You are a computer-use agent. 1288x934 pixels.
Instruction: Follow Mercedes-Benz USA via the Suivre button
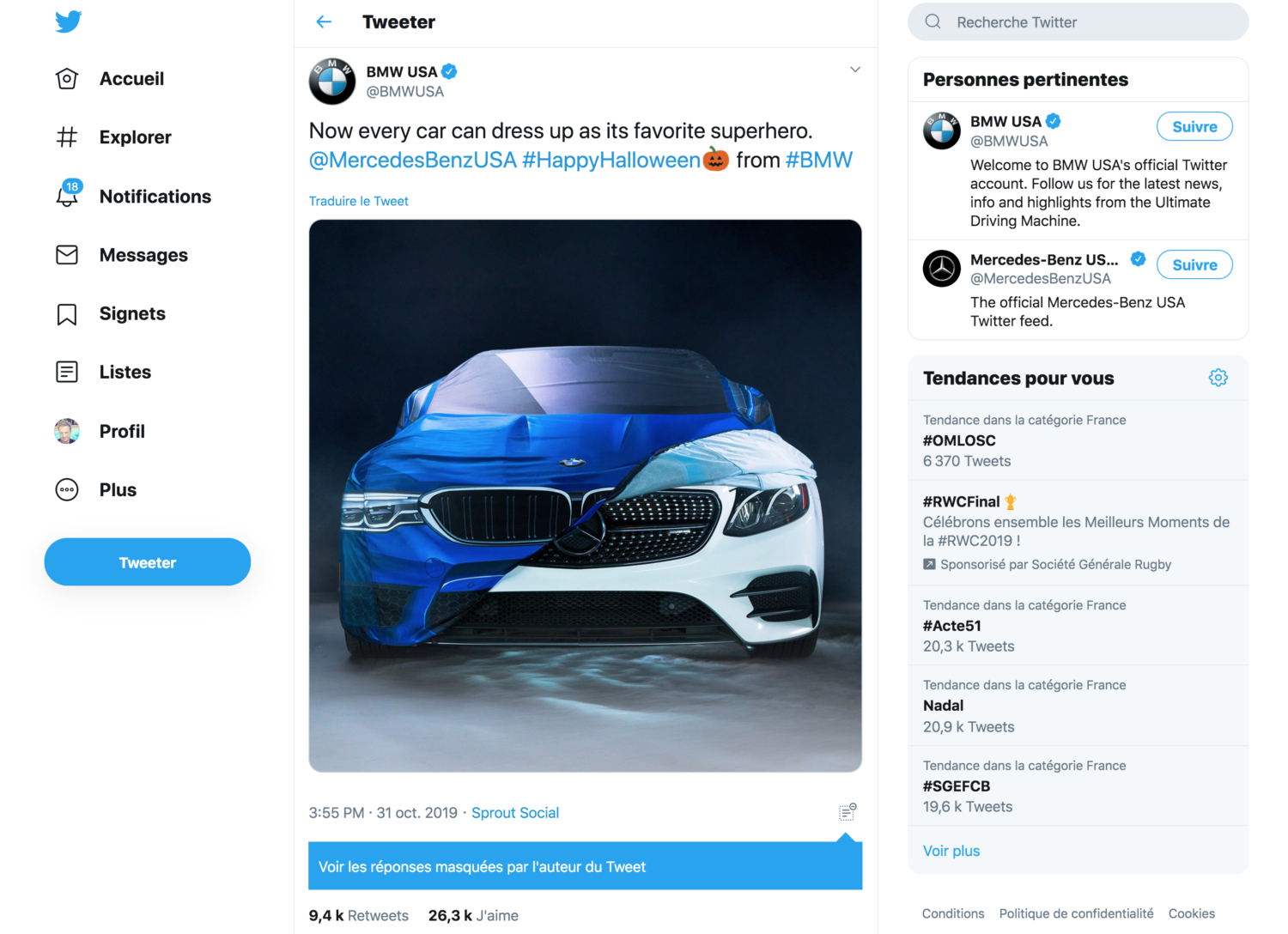(1194, 264)
